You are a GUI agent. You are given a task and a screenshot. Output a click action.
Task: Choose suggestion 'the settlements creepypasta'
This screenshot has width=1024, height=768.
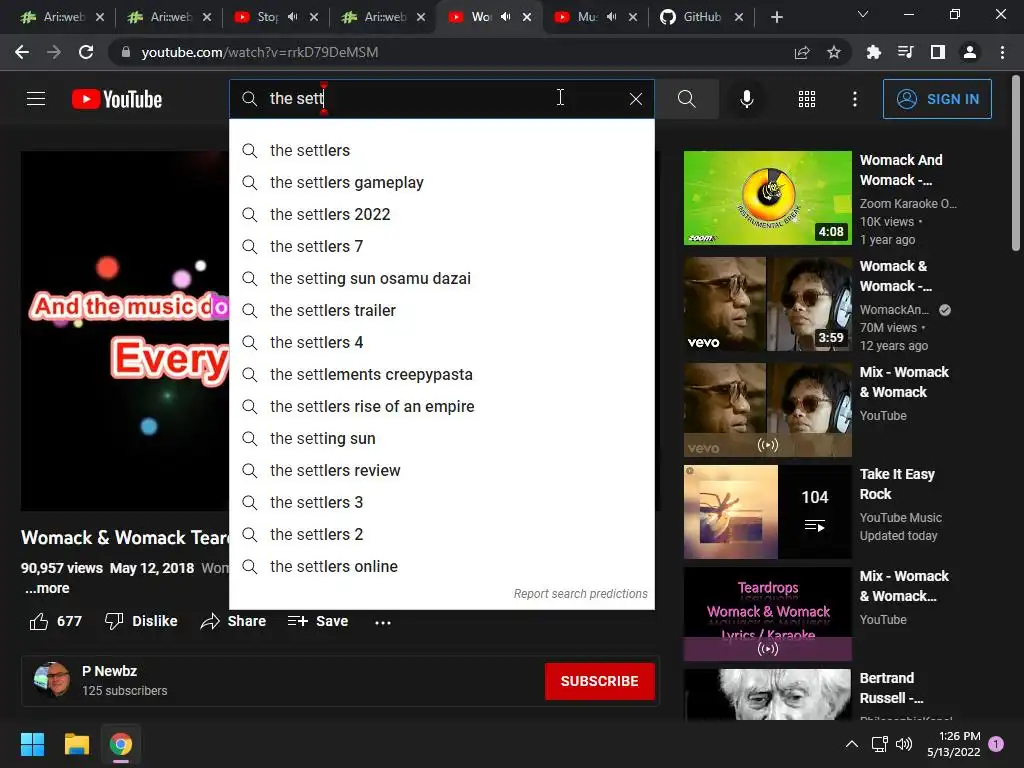pyautogui.click(x=441, y=374)
